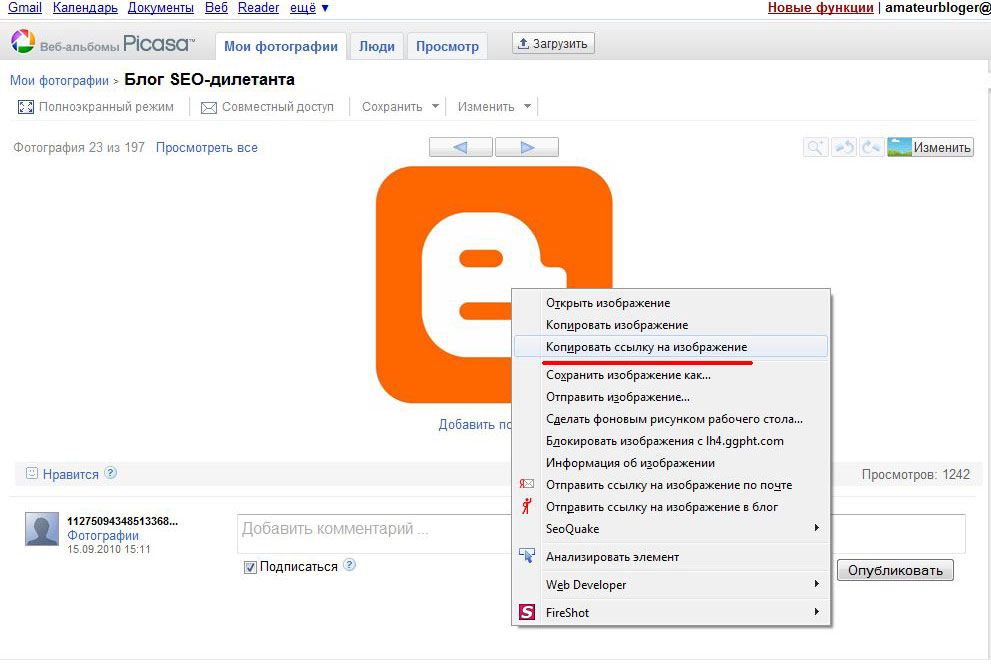Click Мои фотографии breadcrumb link
The width and height of the screenshot is (991, 672).
click(59, 80)
